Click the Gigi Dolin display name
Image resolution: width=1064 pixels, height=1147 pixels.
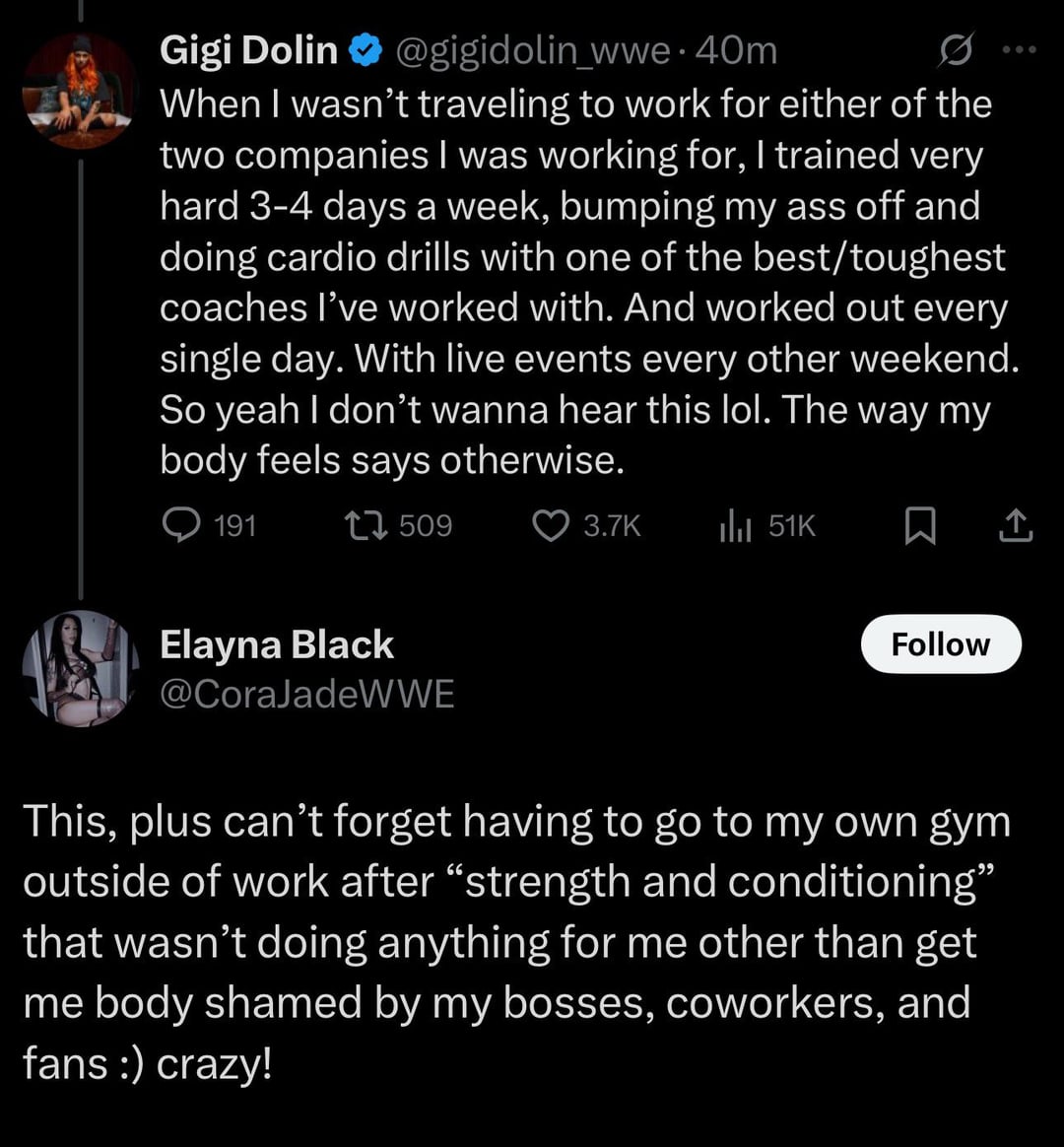(248, 51)
